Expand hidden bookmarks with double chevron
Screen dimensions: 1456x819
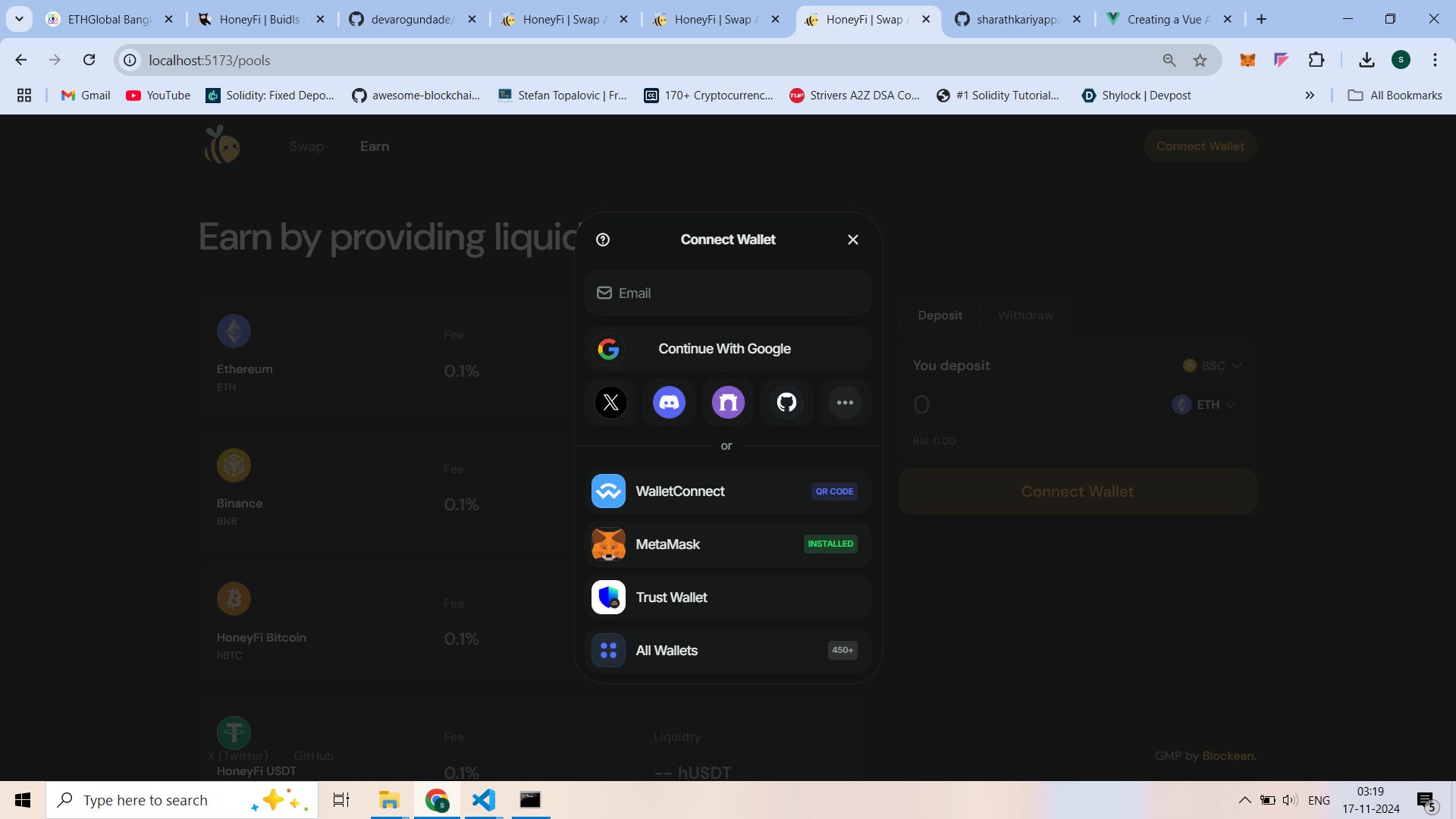click(1310, 96)
